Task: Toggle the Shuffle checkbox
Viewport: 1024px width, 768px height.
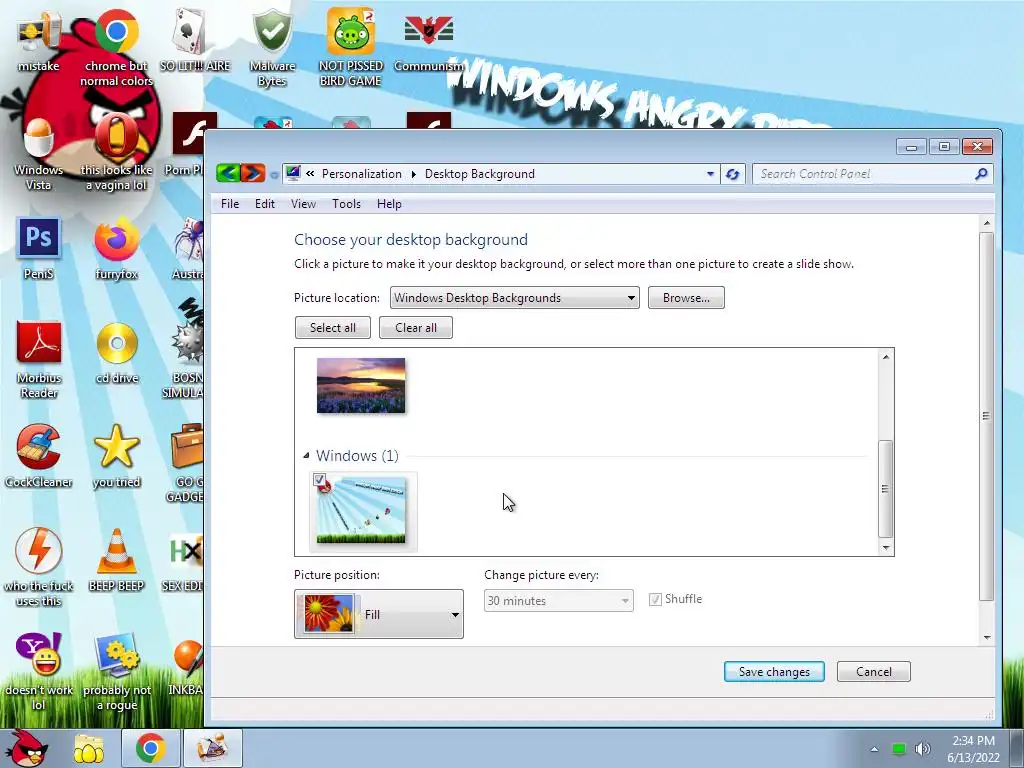Action: click(655, 600)
